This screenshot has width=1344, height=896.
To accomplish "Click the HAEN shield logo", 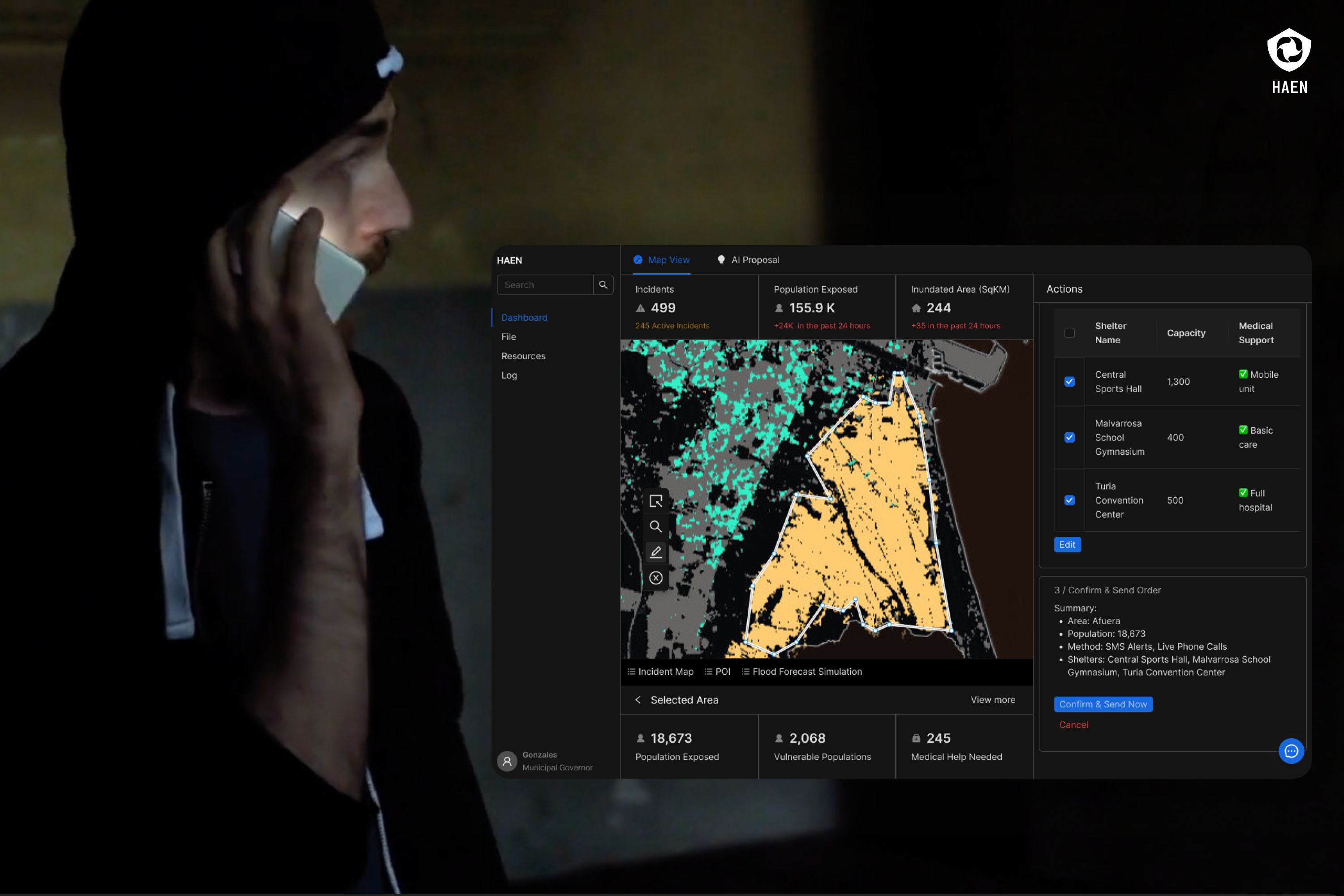I will coord(1289,50).
